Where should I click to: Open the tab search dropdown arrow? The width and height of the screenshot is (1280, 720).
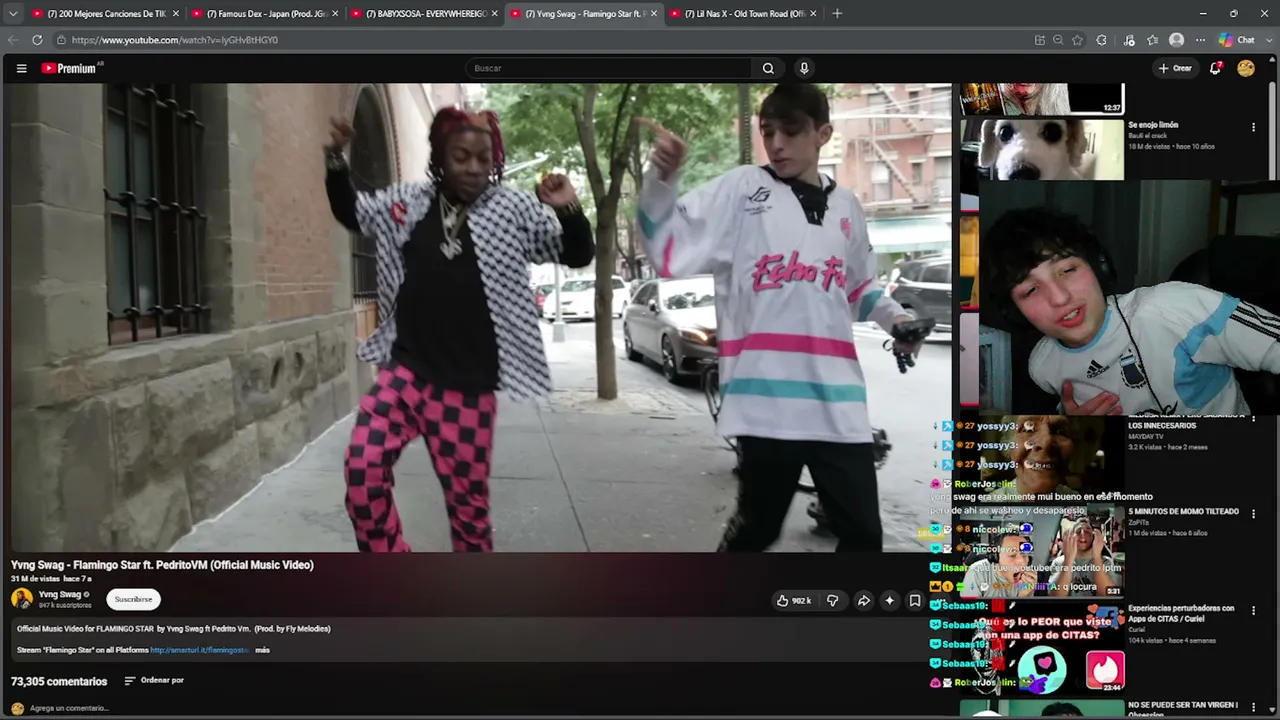(x=13, y=14)
